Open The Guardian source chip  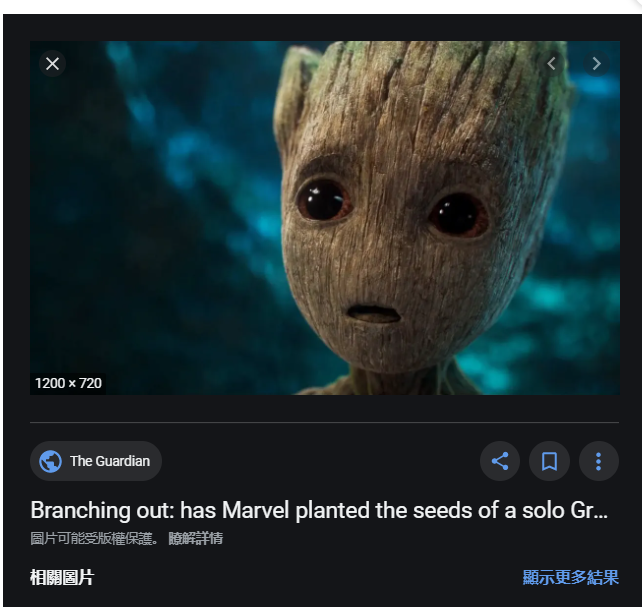(96, 461)
